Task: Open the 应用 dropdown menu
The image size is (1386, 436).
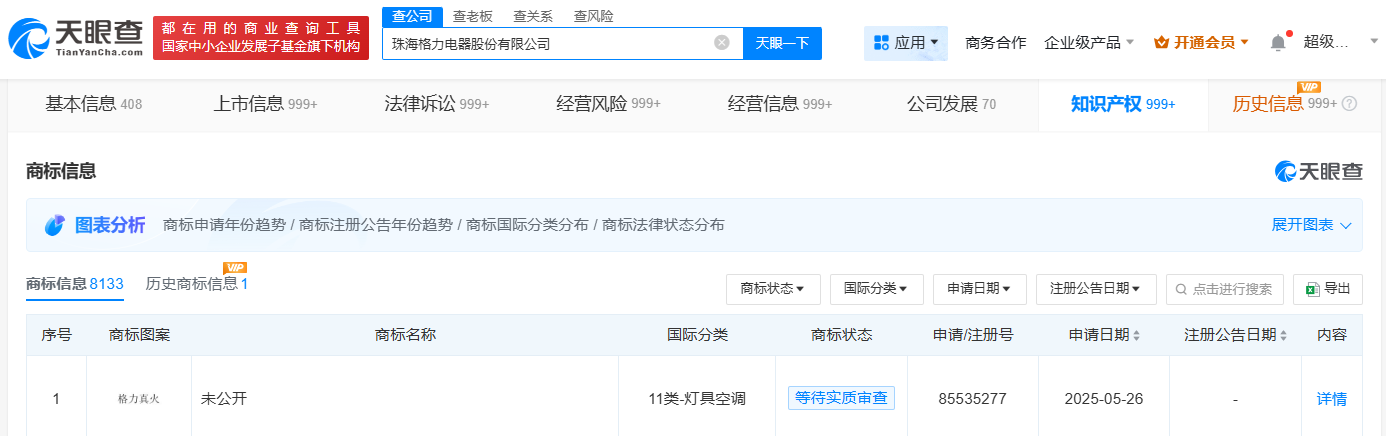Action: pos(906,43)
